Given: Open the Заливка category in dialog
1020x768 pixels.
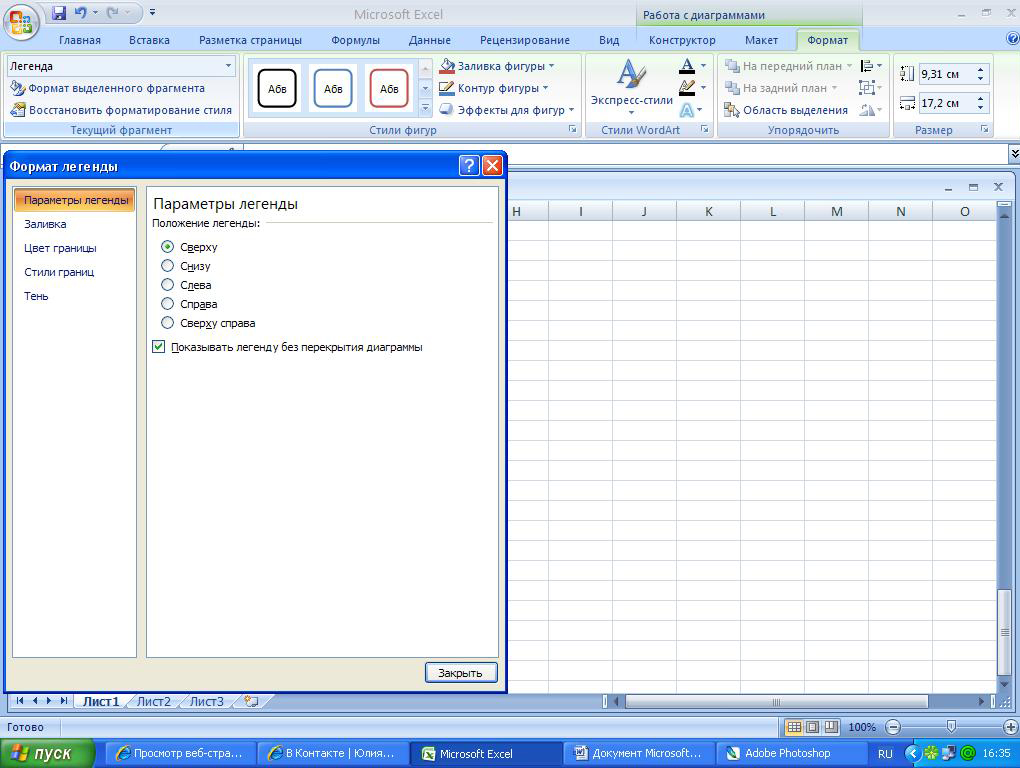Looking at the screenshot, I should (x=45, y=224).
